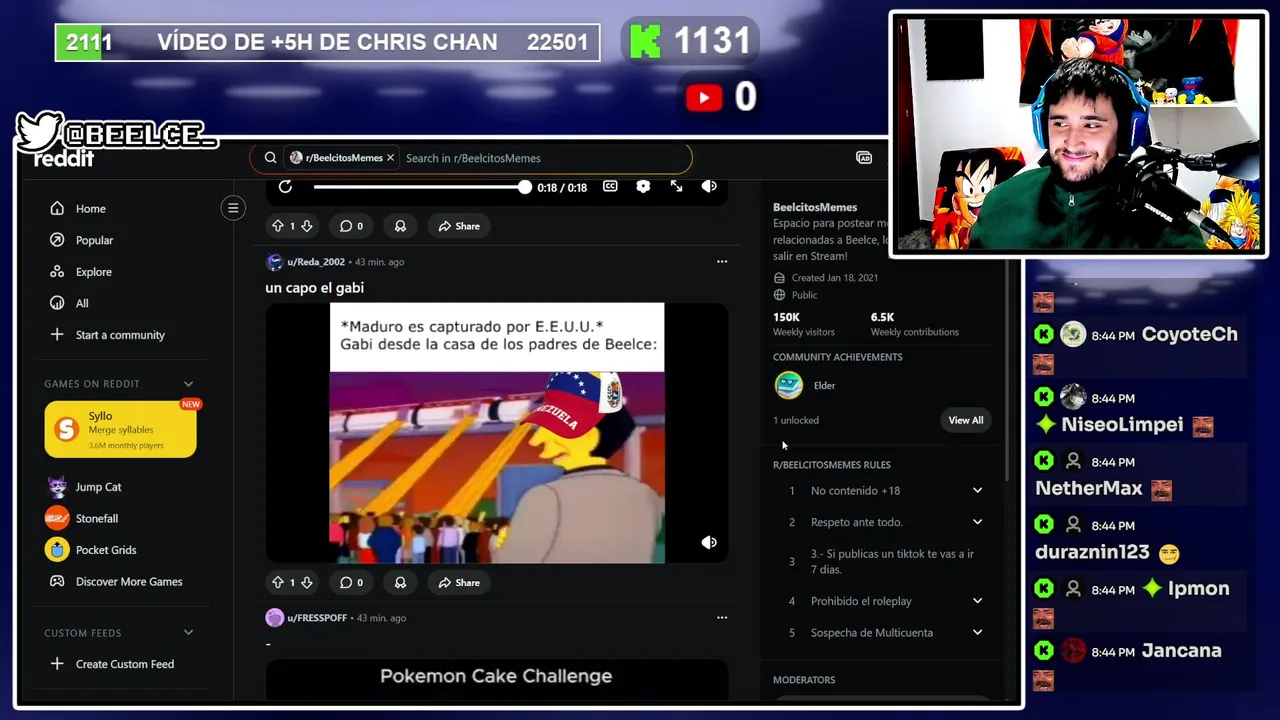Click the BeelcitosMemes community title
This screenshot has height=720, width=1280.
tap(815, 207)
